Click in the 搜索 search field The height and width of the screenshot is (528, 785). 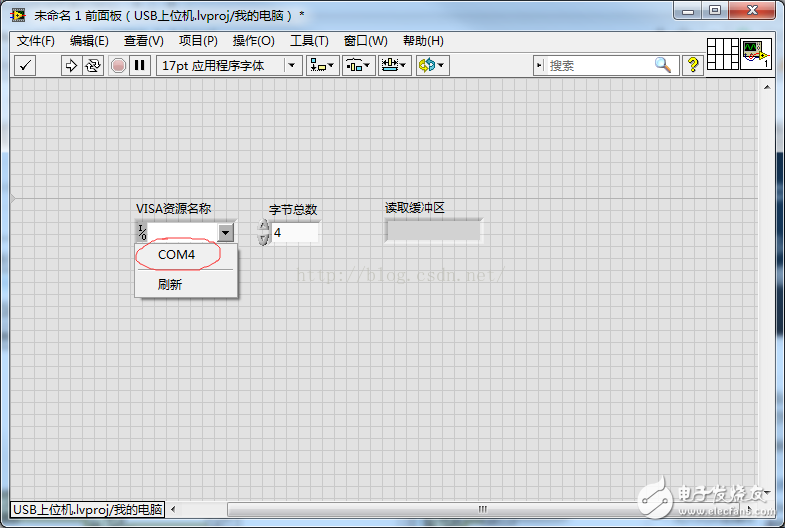click(x=600, y=65)
